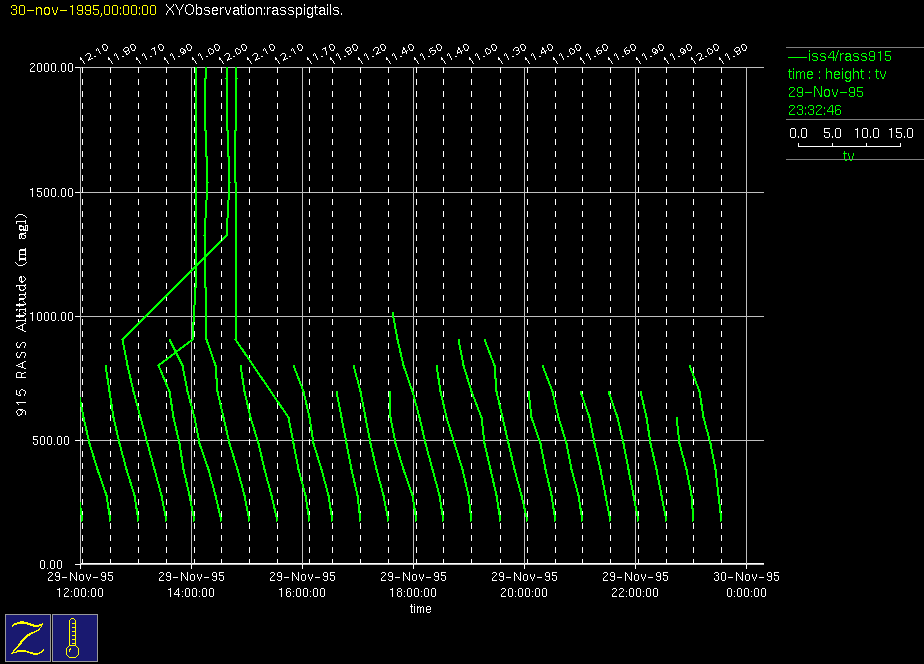Click the legend time 23:32:46
924x664 pixels.
[x=814, y=110]
